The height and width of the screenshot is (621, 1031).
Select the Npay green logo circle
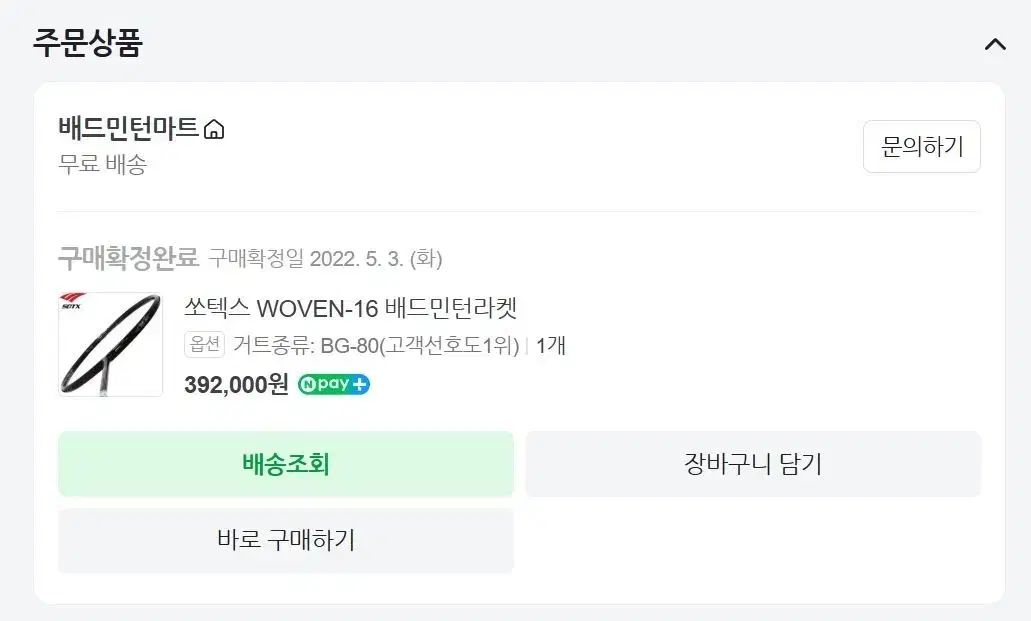coord(311,384)
